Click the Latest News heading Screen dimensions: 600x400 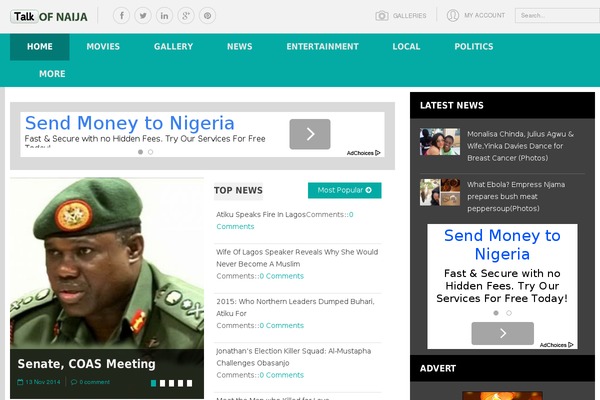452,105
